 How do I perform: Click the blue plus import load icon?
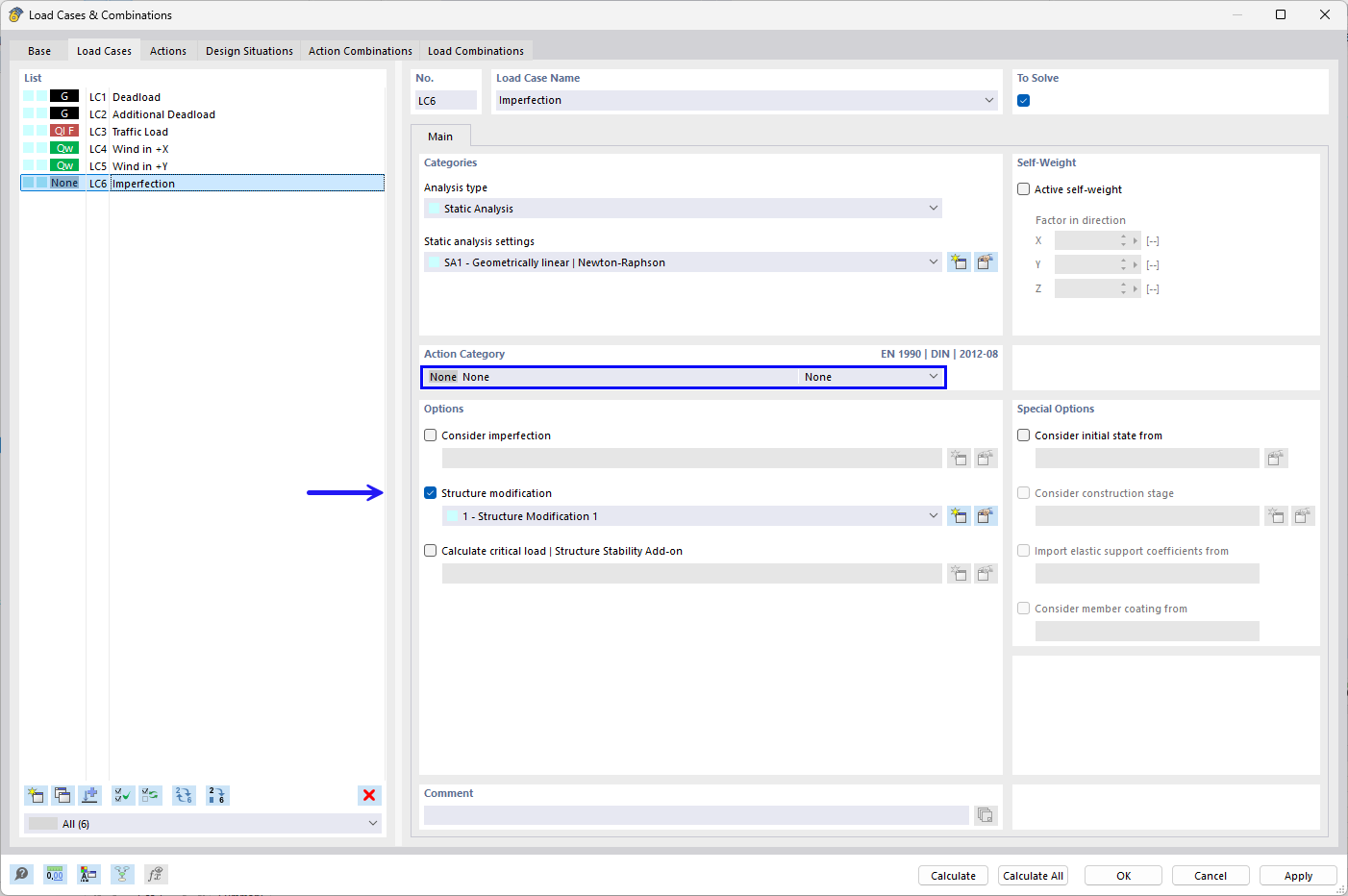89,795
